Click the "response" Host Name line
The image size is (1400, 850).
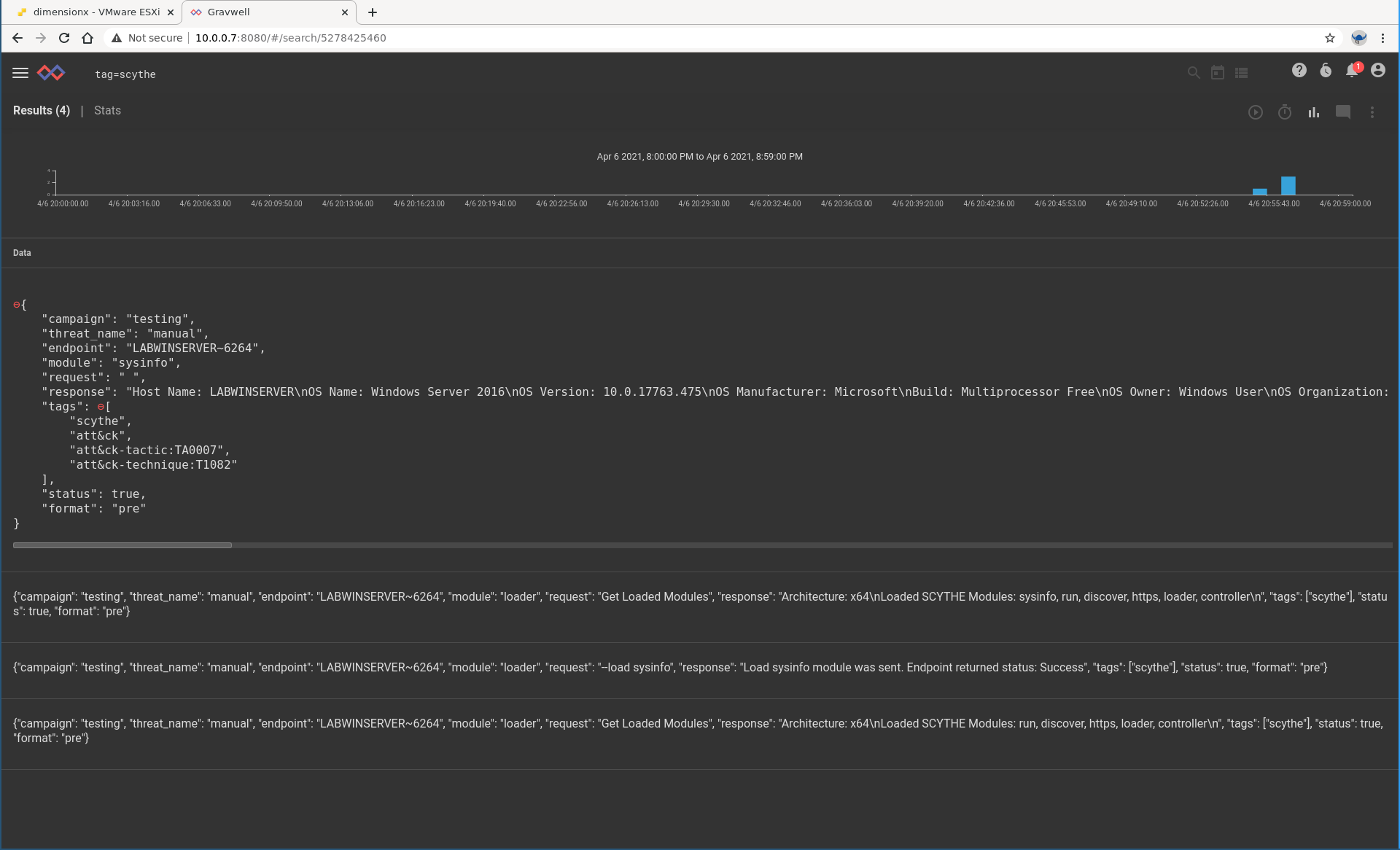click(x=715, y=392)
